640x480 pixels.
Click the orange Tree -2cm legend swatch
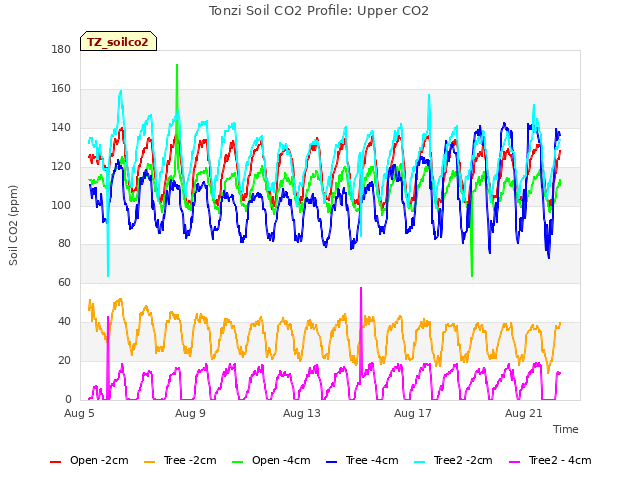pos(150,462)
